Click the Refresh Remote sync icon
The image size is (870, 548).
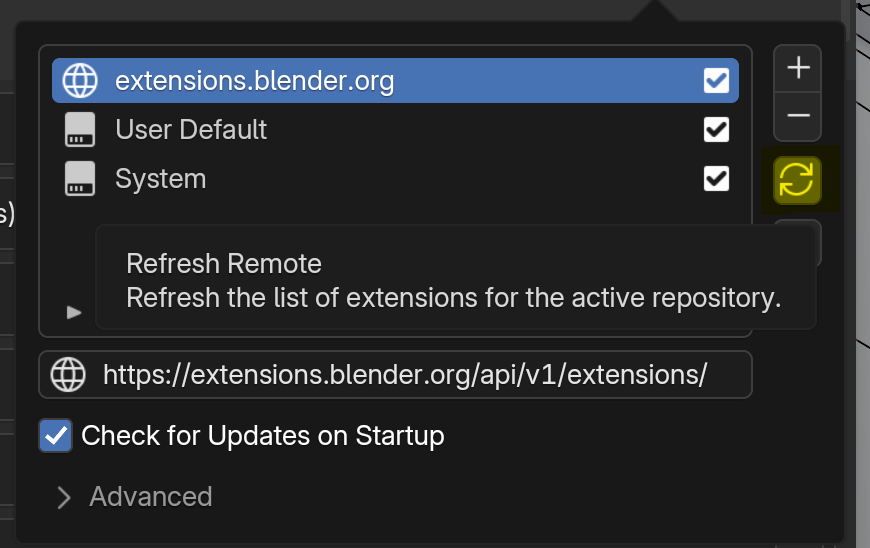(x=797, y=180)
